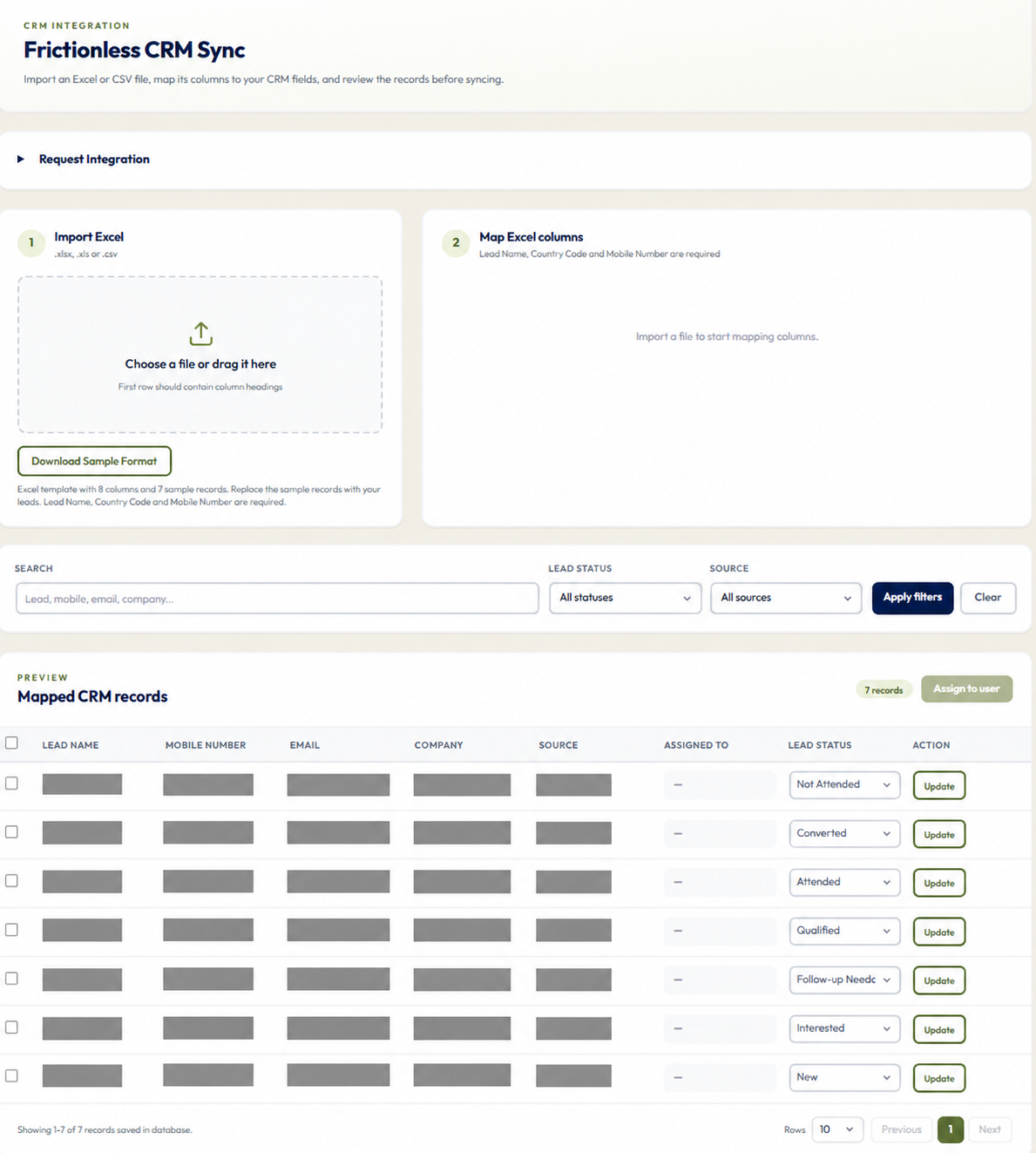Check the row with Qualified status

[x=11, y=930]
